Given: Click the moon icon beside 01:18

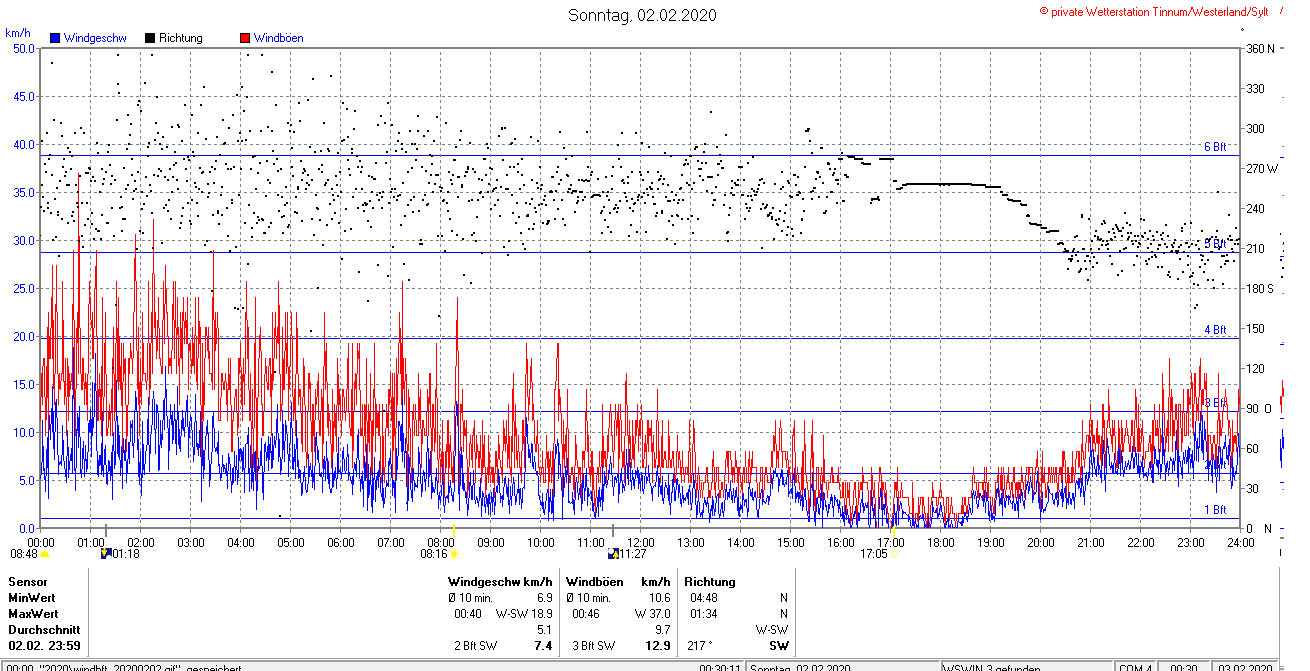Looking at the screenshot, I should click(105, 552).
